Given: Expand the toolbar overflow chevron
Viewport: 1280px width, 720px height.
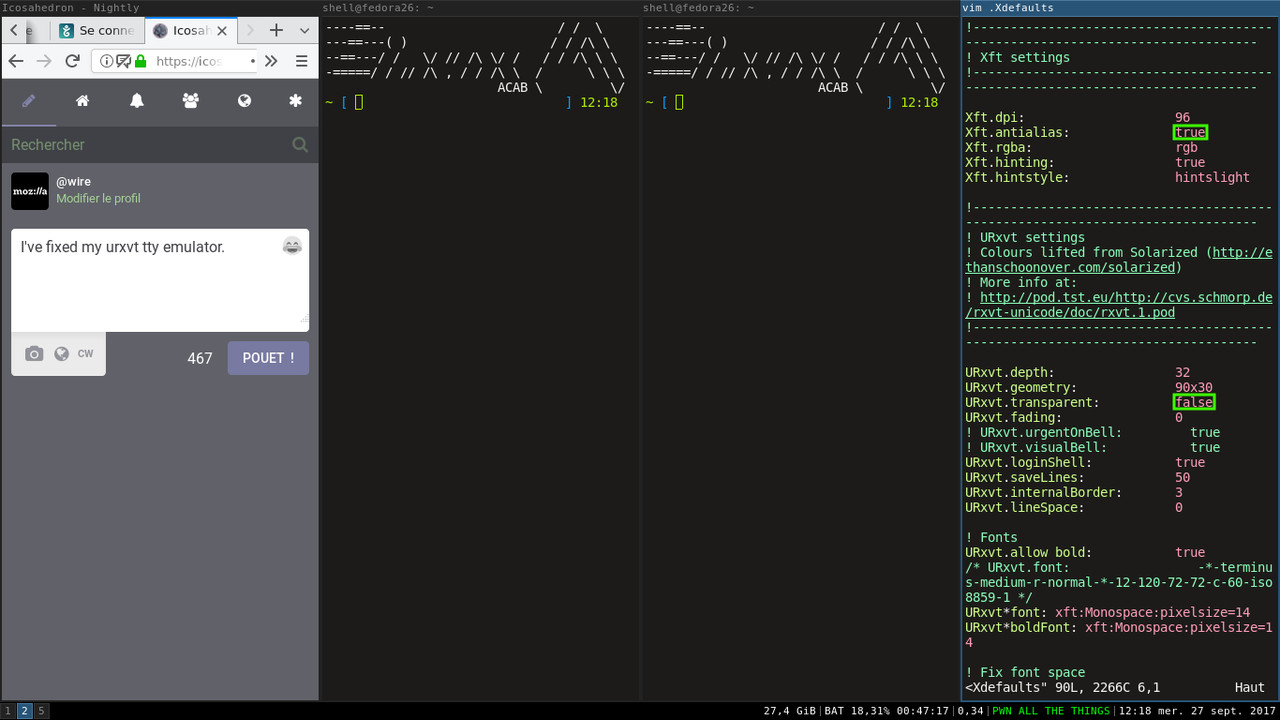Looking at the screenshot, I should tap(271, 61).
